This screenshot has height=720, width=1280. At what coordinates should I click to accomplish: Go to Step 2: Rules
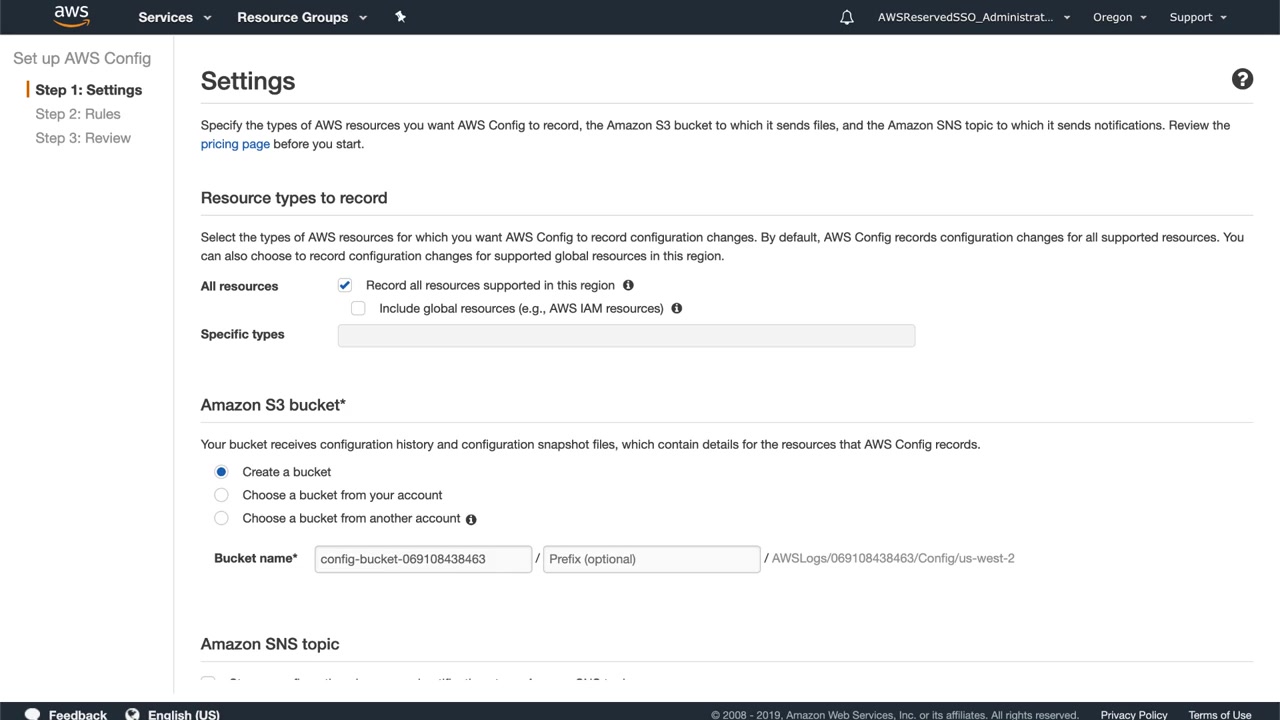point(78,114)
